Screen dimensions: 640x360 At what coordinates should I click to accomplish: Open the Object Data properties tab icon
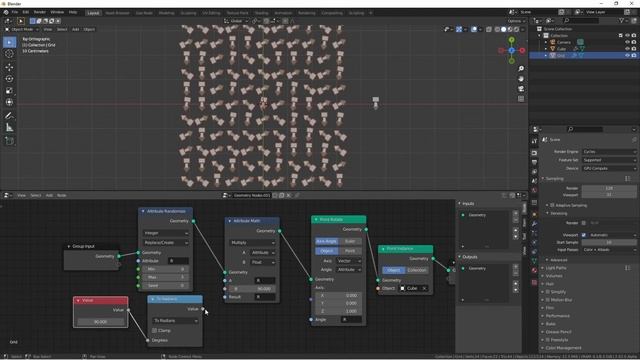(534, 261)
